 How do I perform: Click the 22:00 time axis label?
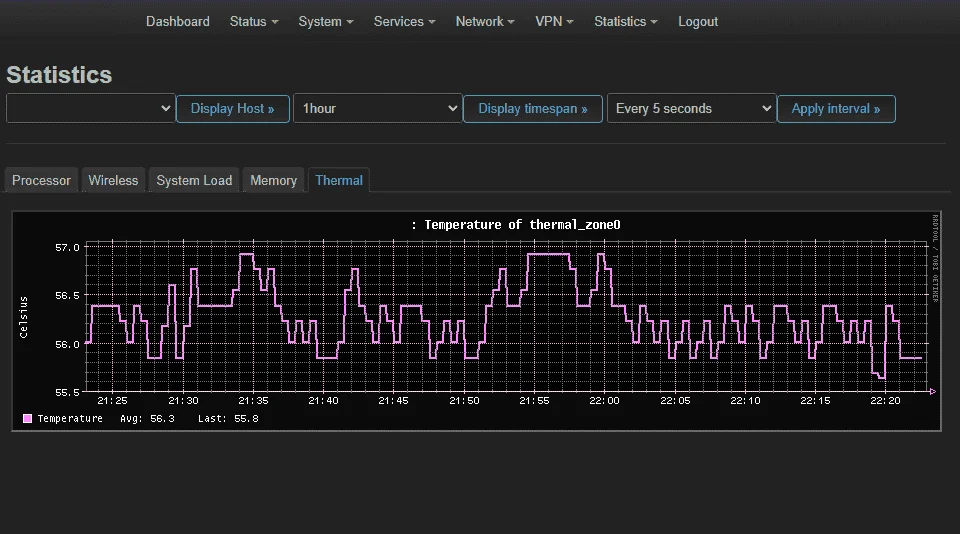tap(604, 400)
